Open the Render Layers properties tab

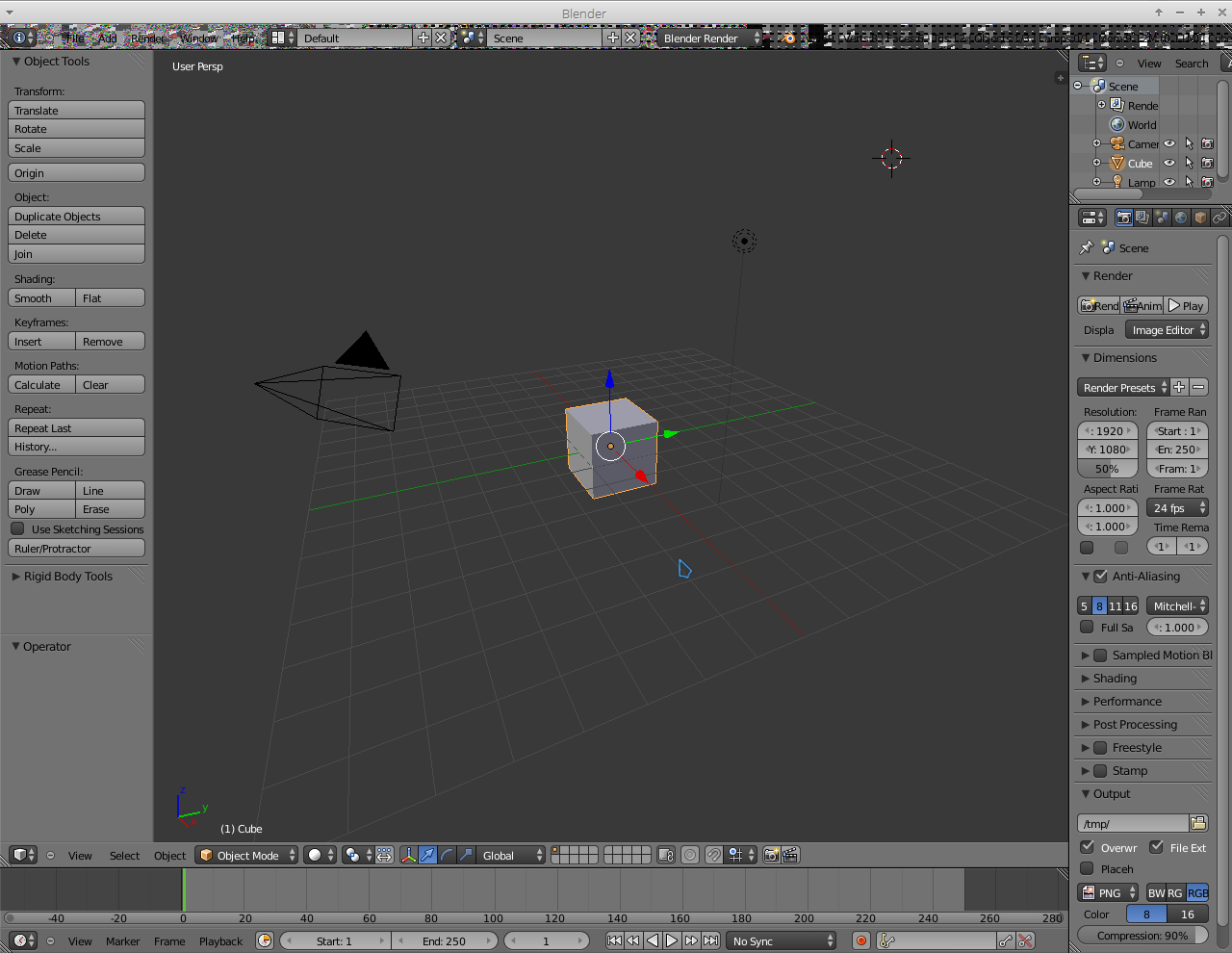(1142, 218)
